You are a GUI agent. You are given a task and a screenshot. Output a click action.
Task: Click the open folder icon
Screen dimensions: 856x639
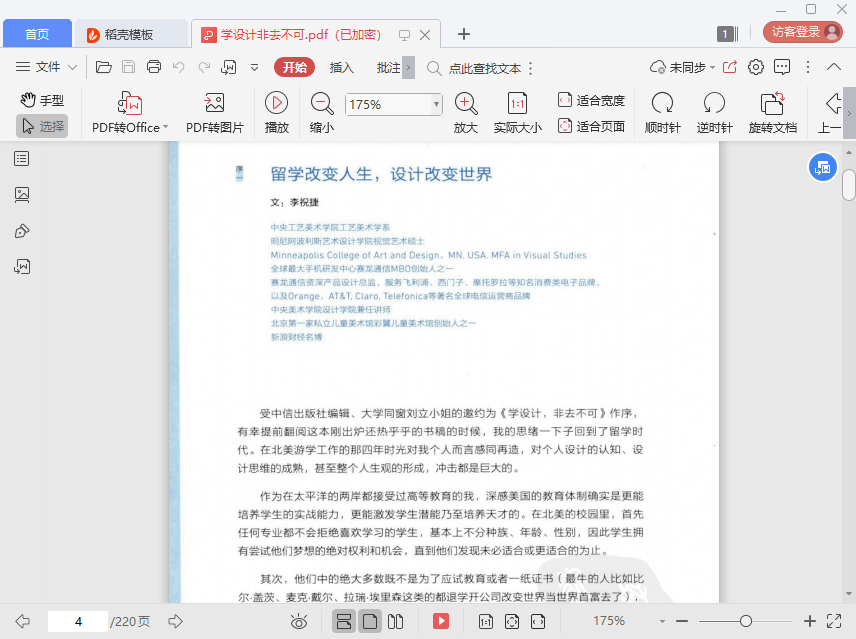[103, 67]
